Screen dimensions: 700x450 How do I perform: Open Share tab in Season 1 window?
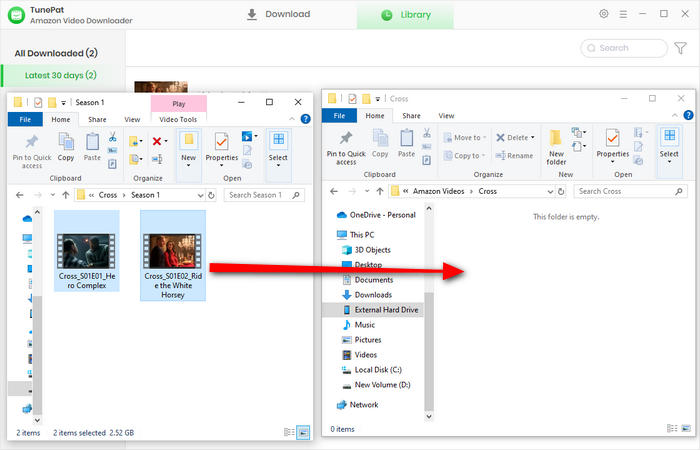click(x=97, y=119)
